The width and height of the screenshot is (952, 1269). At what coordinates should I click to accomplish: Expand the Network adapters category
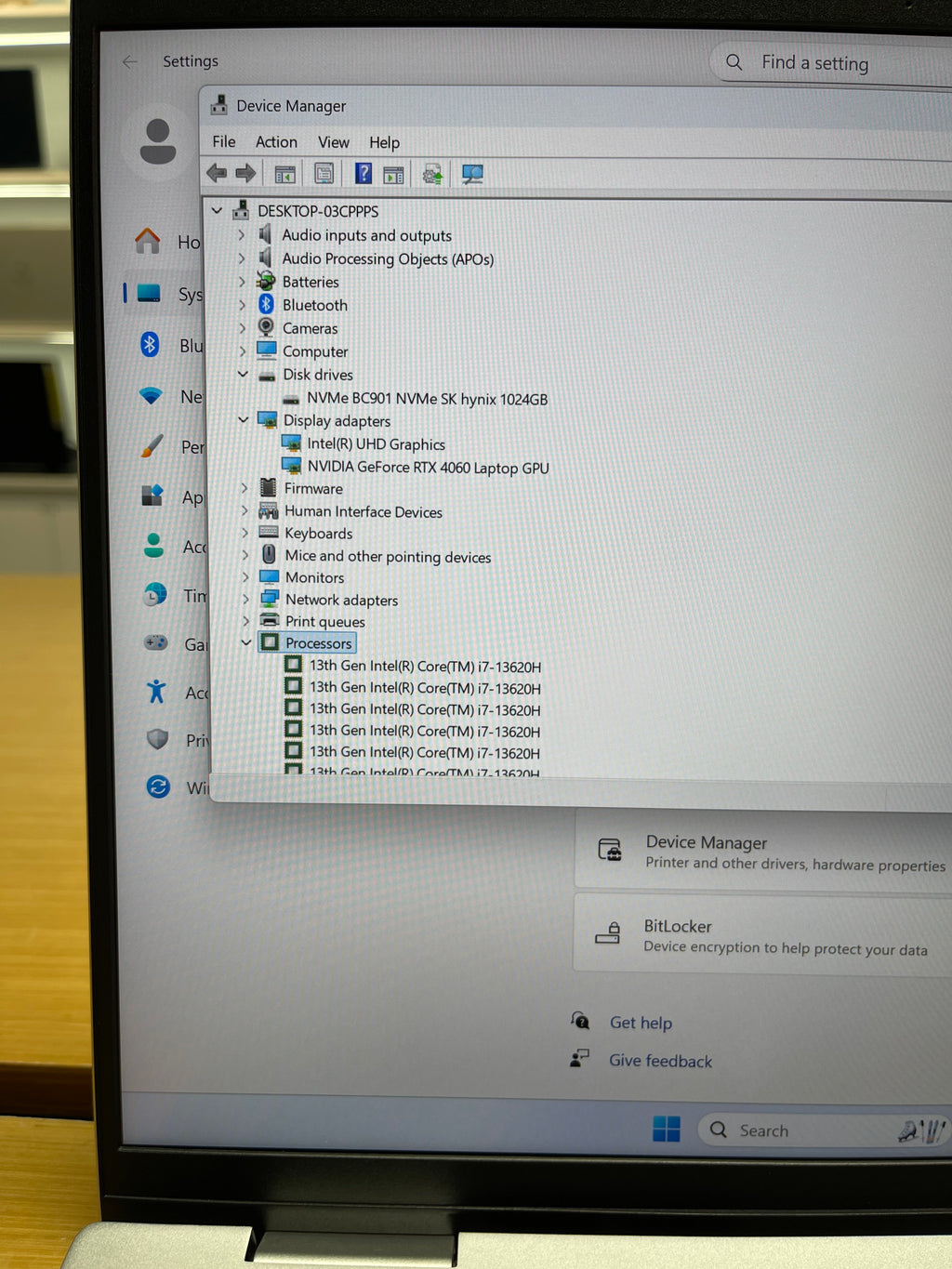[245, 600]
